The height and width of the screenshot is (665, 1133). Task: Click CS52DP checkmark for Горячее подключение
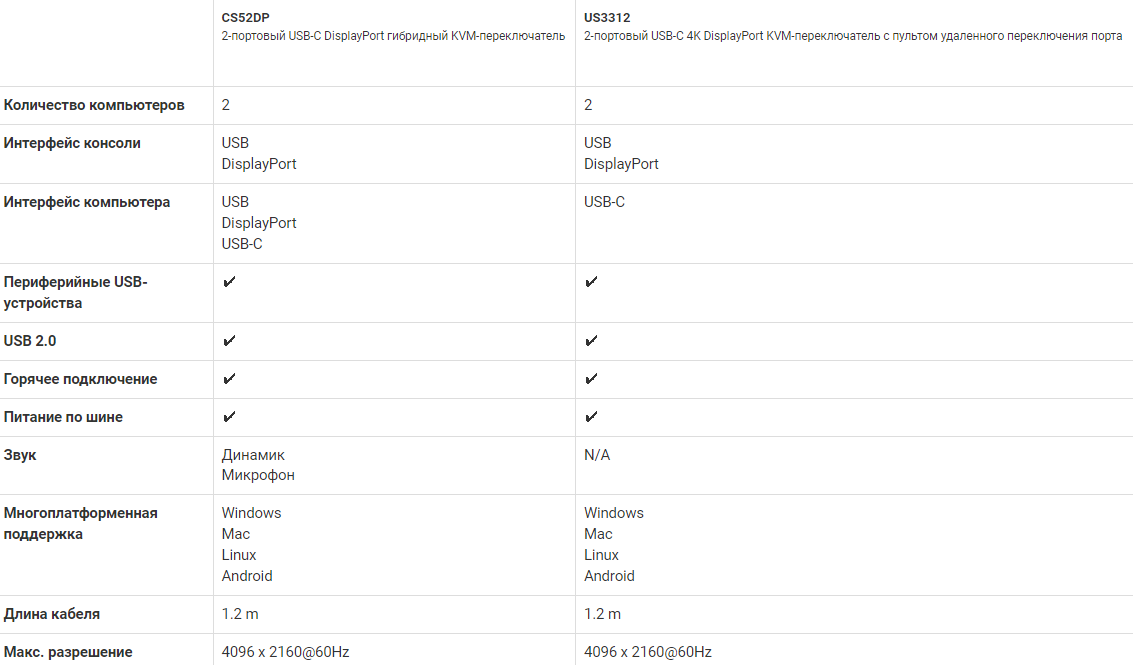click(229, 379)
